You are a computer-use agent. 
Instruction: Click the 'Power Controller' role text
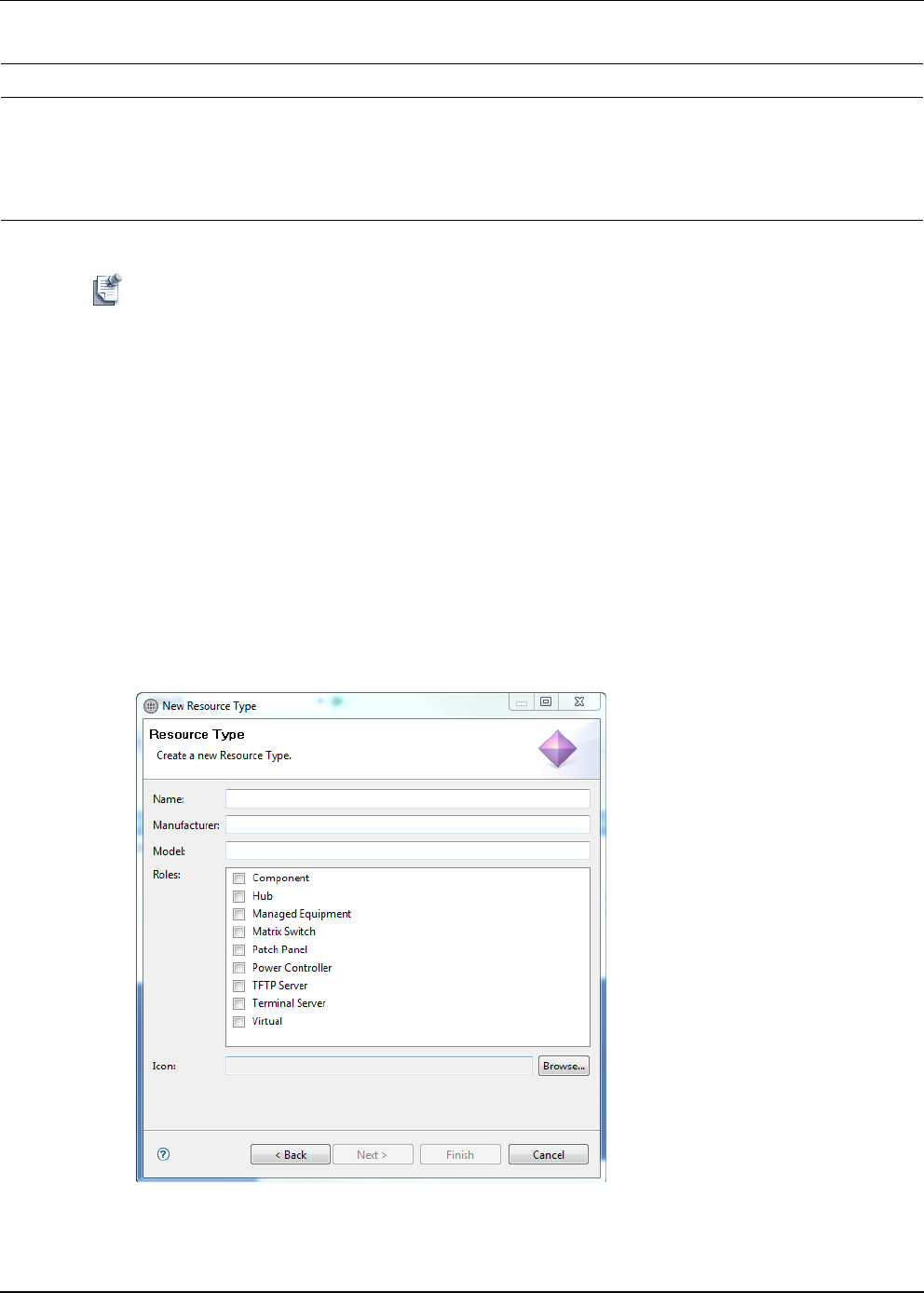292,968
